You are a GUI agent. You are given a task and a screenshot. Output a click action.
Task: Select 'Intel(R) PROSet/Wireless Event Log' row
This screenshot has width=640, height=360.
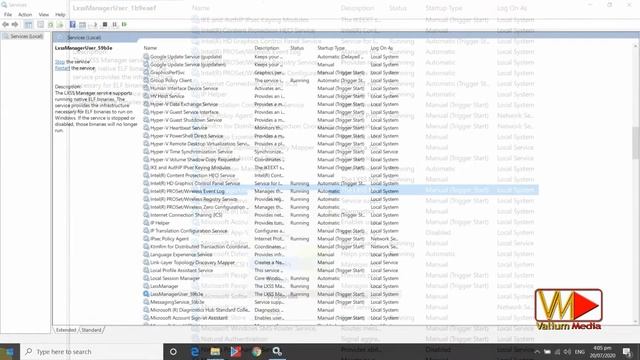271,191
